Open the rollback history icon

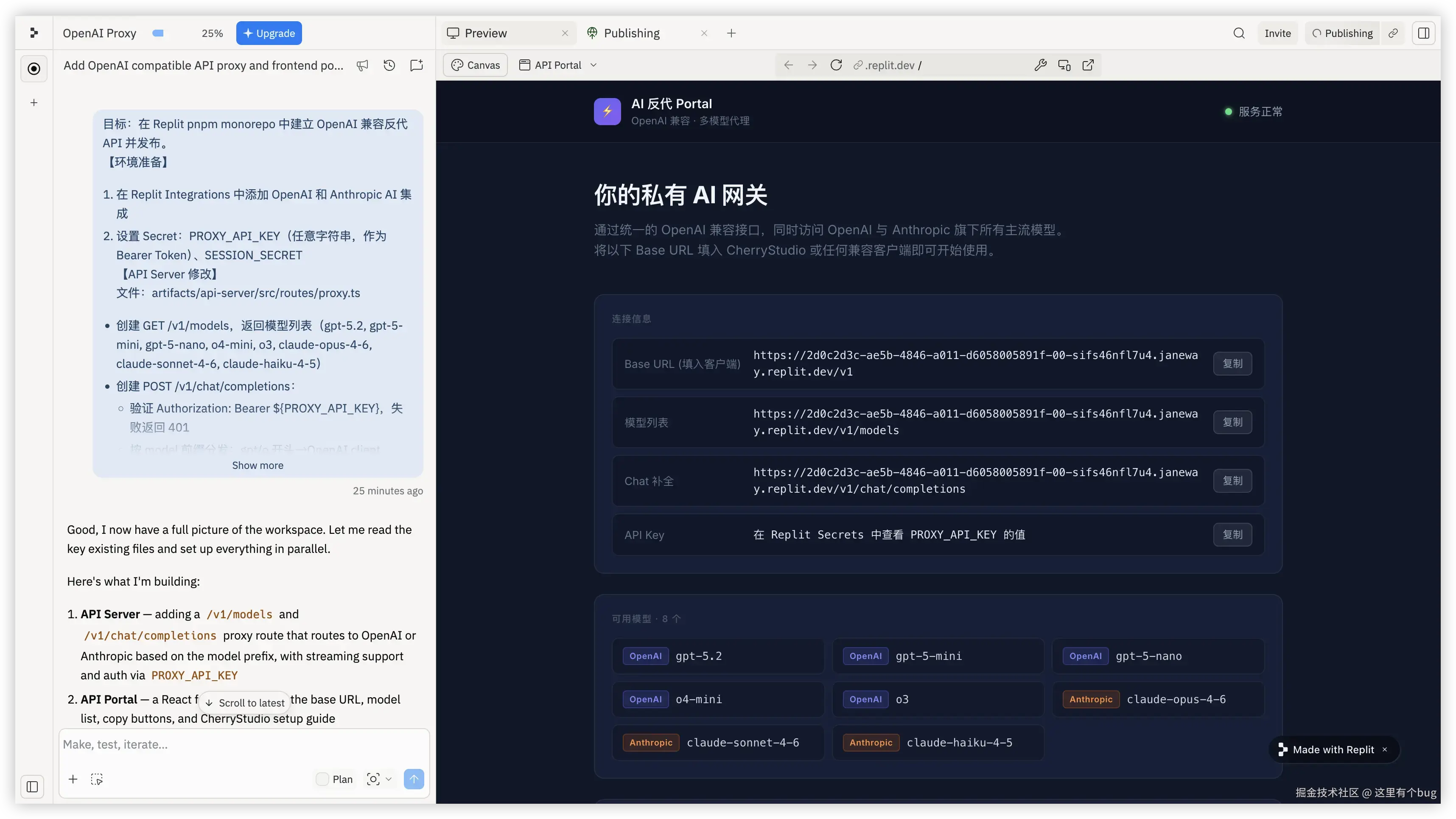pyautogui.click(x=389, y=66)
